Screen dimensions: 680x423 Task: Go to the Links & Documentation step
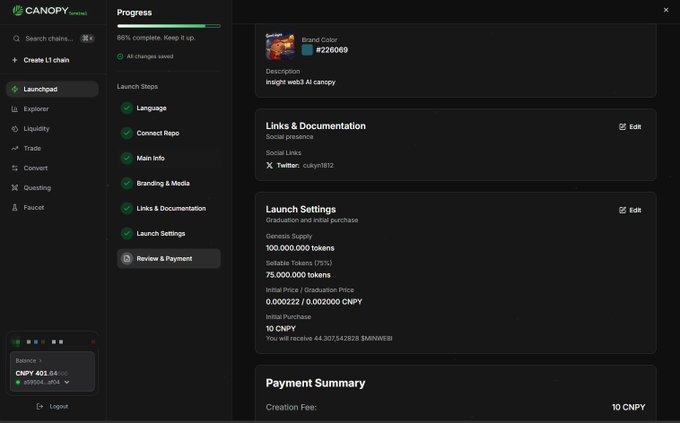169,208
